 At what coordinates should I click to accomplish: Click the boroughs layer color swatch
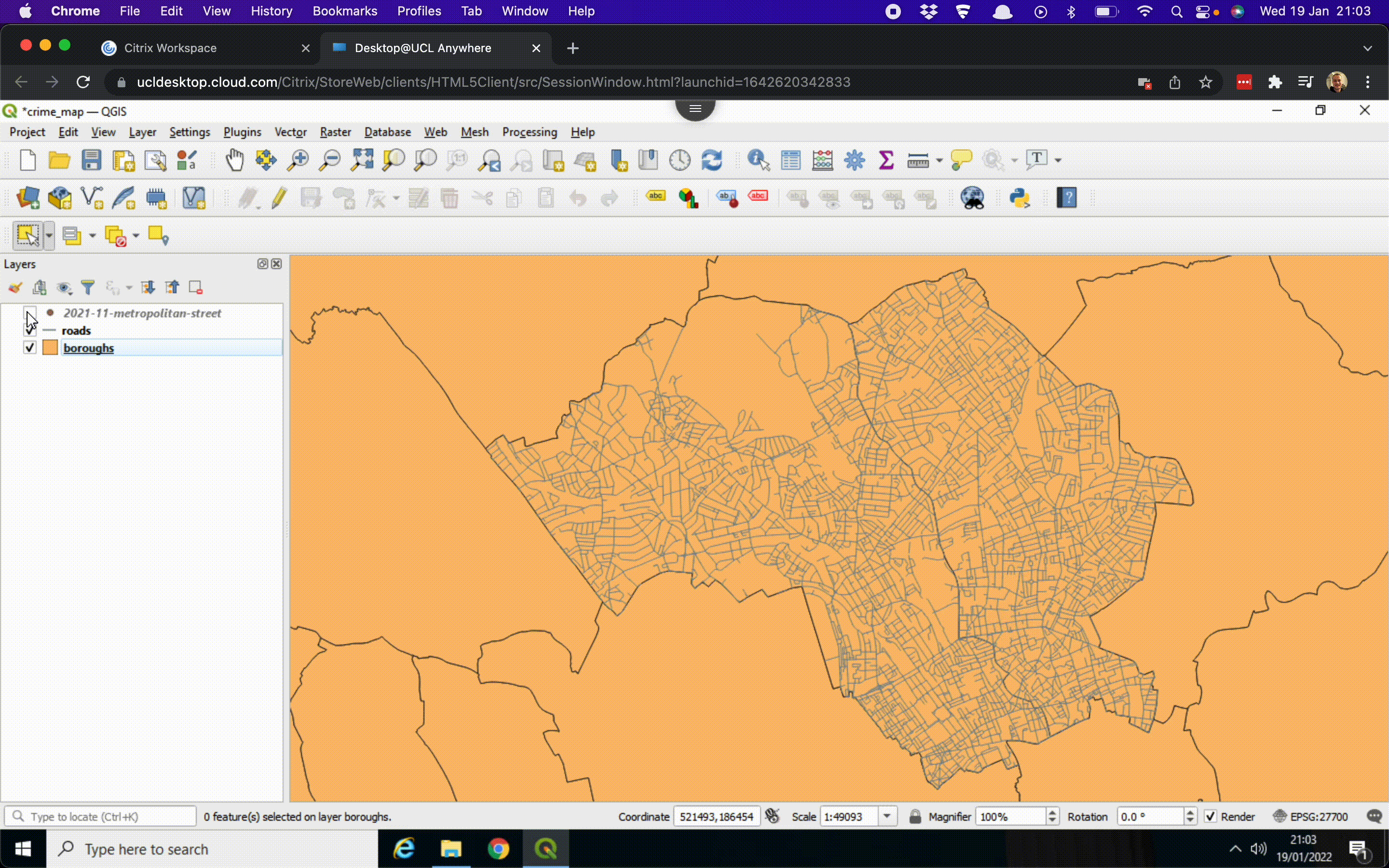coord(50,347)
